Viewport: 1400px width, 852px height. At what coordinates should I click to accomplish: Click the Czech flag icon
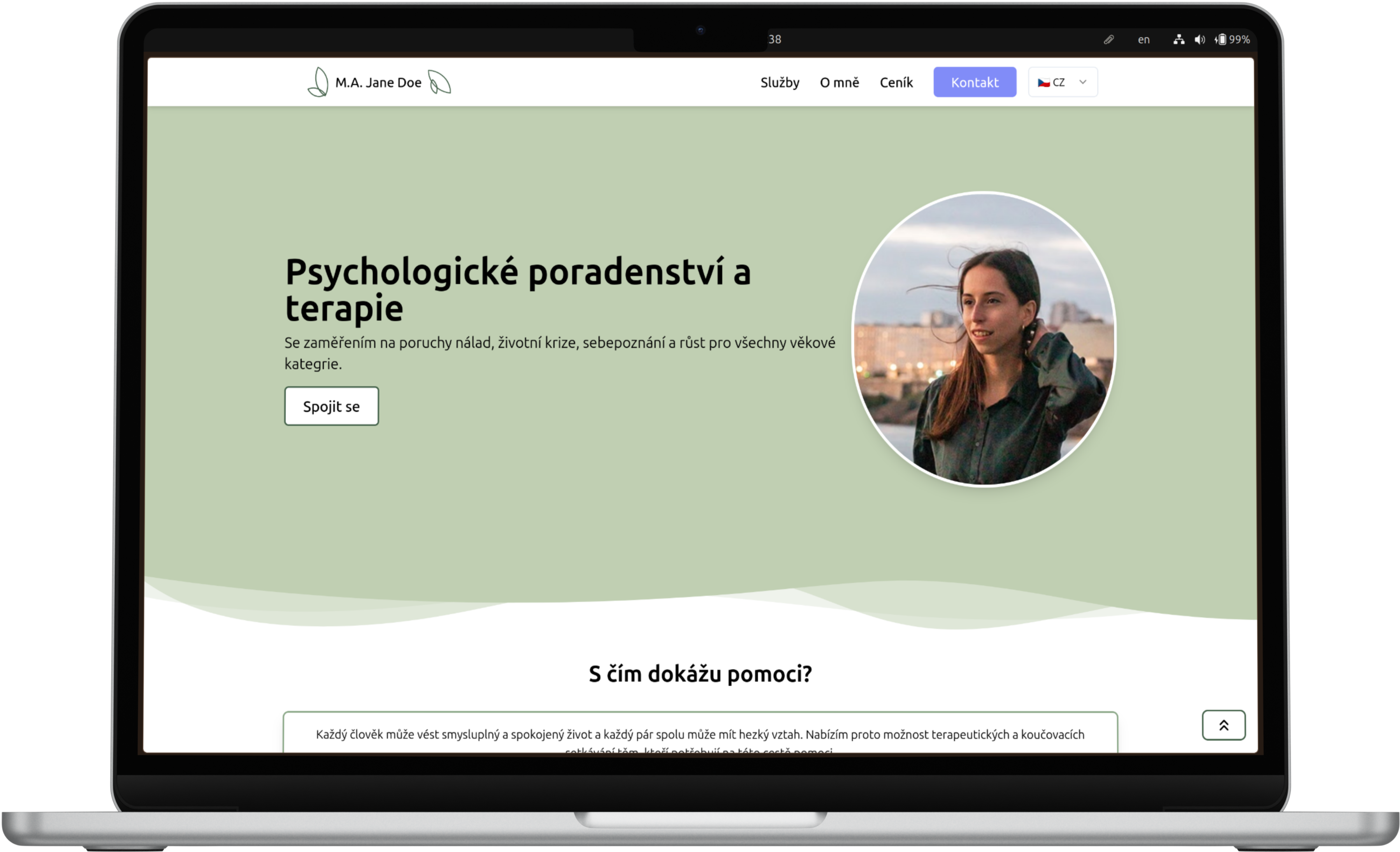tap(1044, 83)
